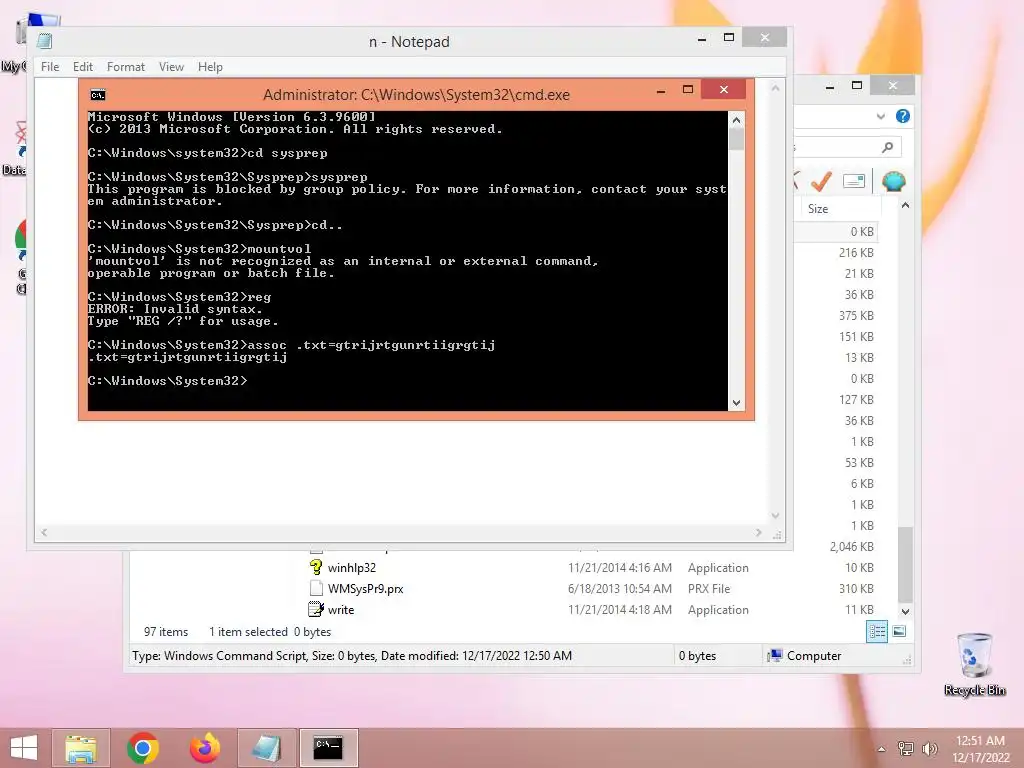Screen dimensions: 1024x768
Task: Click the Computer icon in status bar
Action: coord(775,656)
